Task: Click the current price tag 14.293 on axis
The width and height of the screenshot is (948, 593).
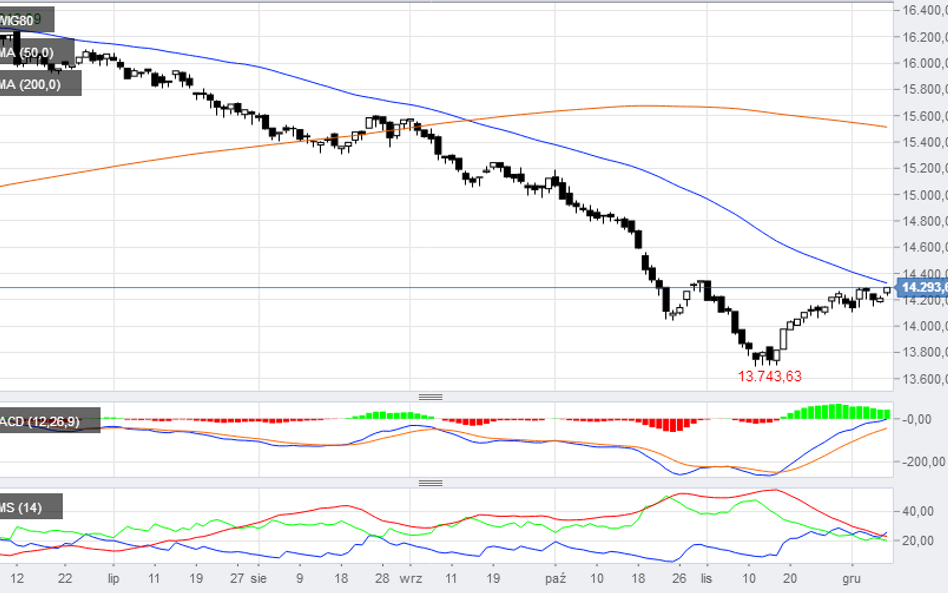Action: [922, 288]
